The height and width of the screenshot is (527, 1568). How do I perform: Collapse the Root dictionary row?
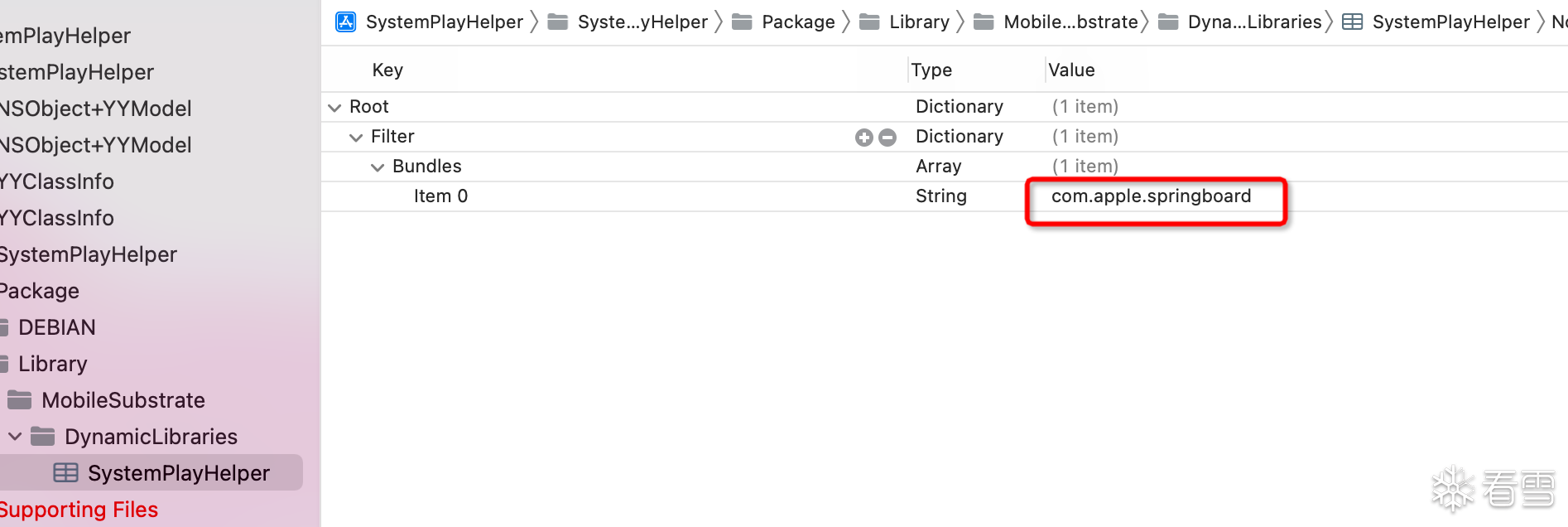(x=334, y=108)
